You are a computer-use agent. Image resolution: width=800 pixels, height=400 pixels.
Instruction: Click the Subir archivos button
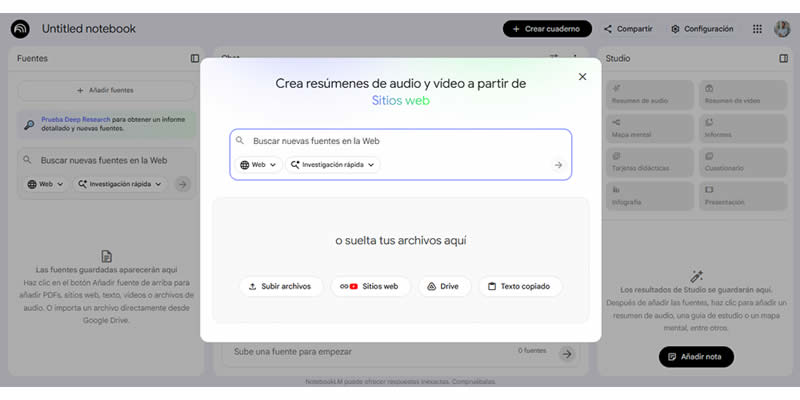click(x=280, y=286)
